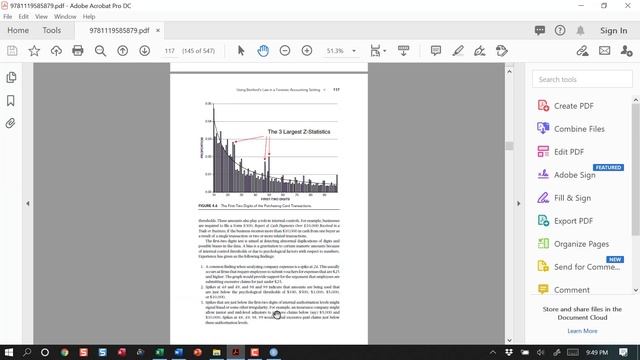Click the scrolling mode icon
The image size is (640, 360).
coord(403,51)
